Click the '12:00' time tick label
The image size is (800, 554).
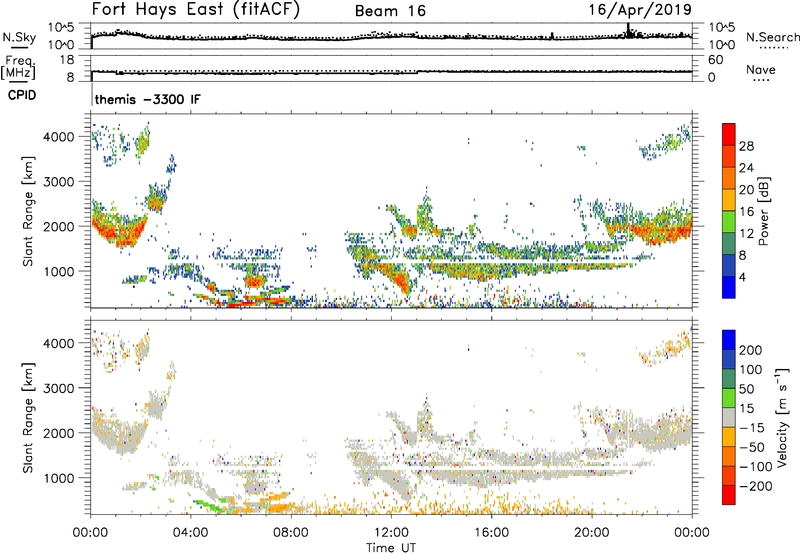391,533
